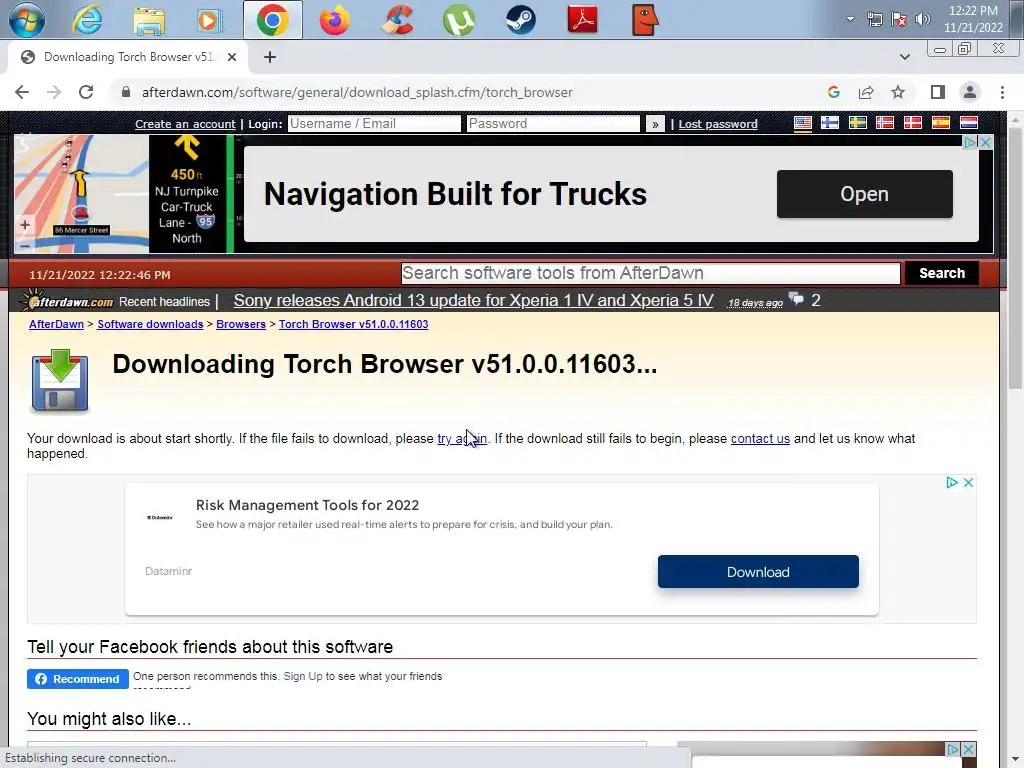Click Open on the truck navigation ad
The height and width of the screenshot is (768, 1024).
point(865,194)
